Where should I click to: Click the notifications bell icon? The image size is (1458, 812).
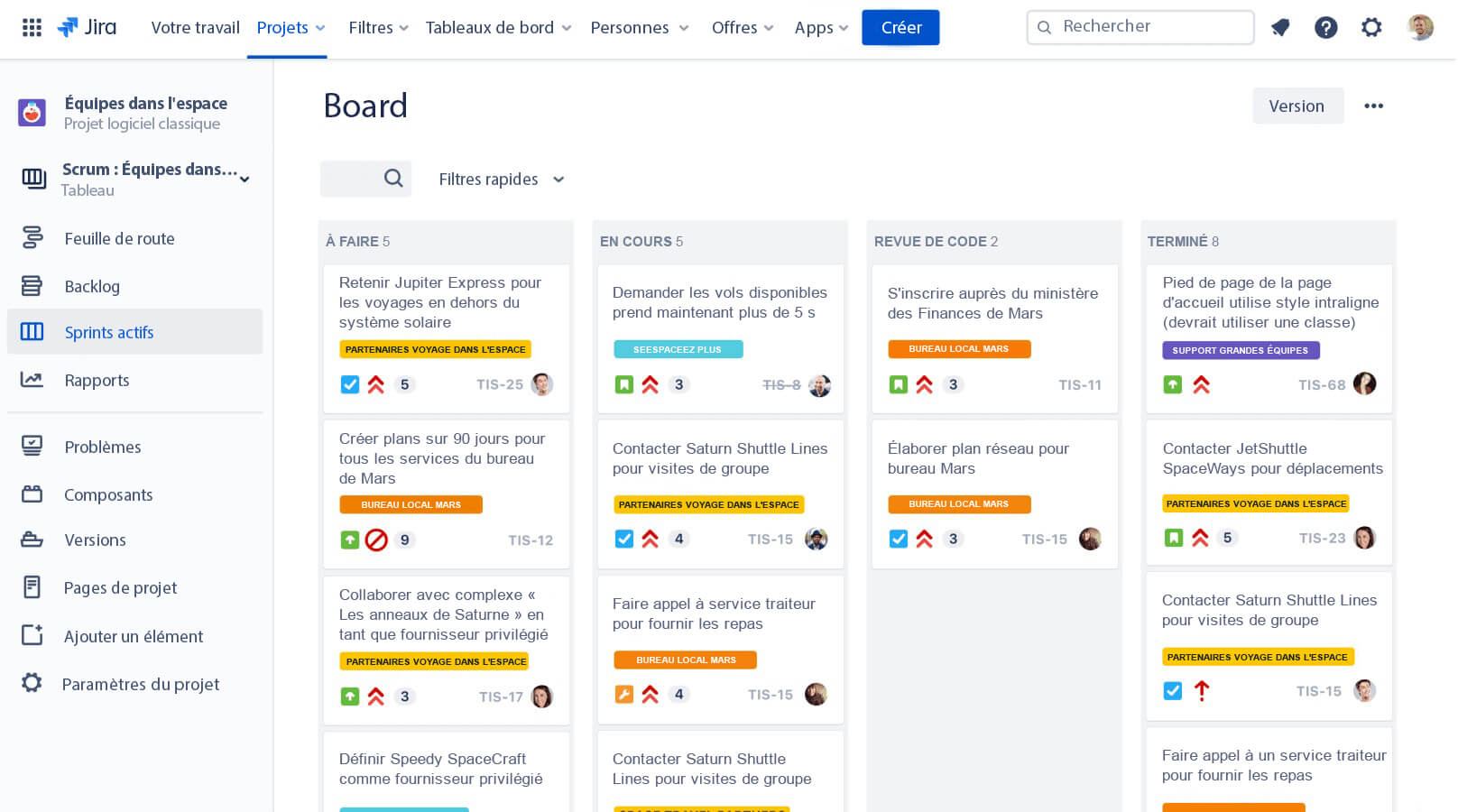pyautogui.click(x=1279, y=27)
